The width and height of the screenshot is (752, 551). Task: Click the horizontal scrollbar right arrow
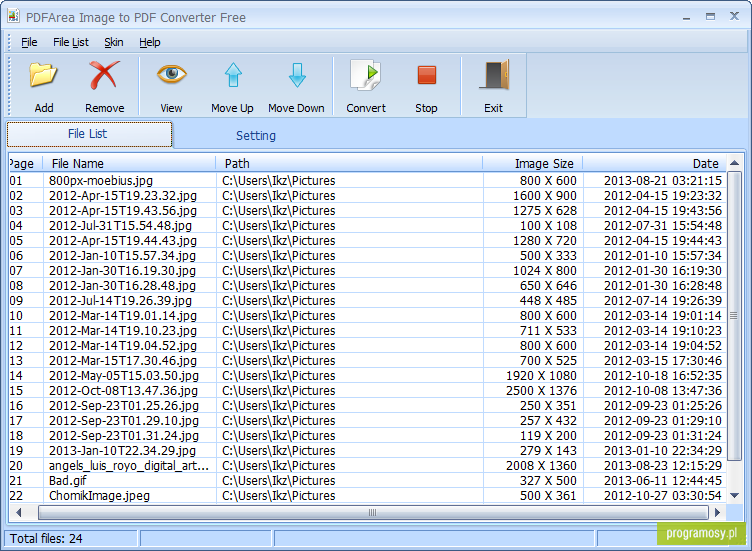point(717,513)
